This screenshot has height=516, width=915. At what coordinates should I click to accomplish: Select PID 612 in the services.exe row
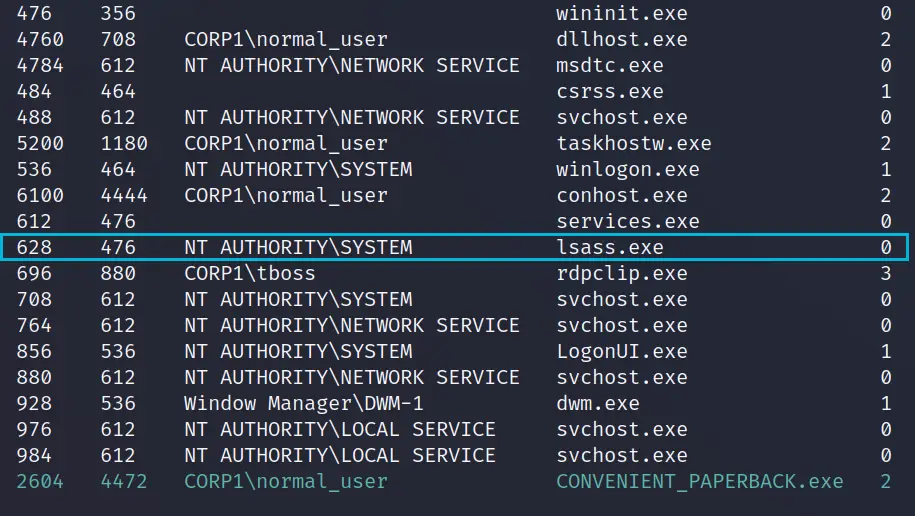click(34, 221)
